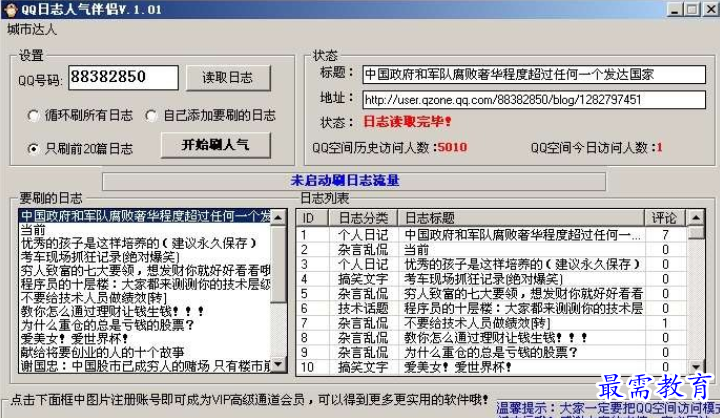
Task: Click the app icon in title bar
Action: [x=11, y=10]
